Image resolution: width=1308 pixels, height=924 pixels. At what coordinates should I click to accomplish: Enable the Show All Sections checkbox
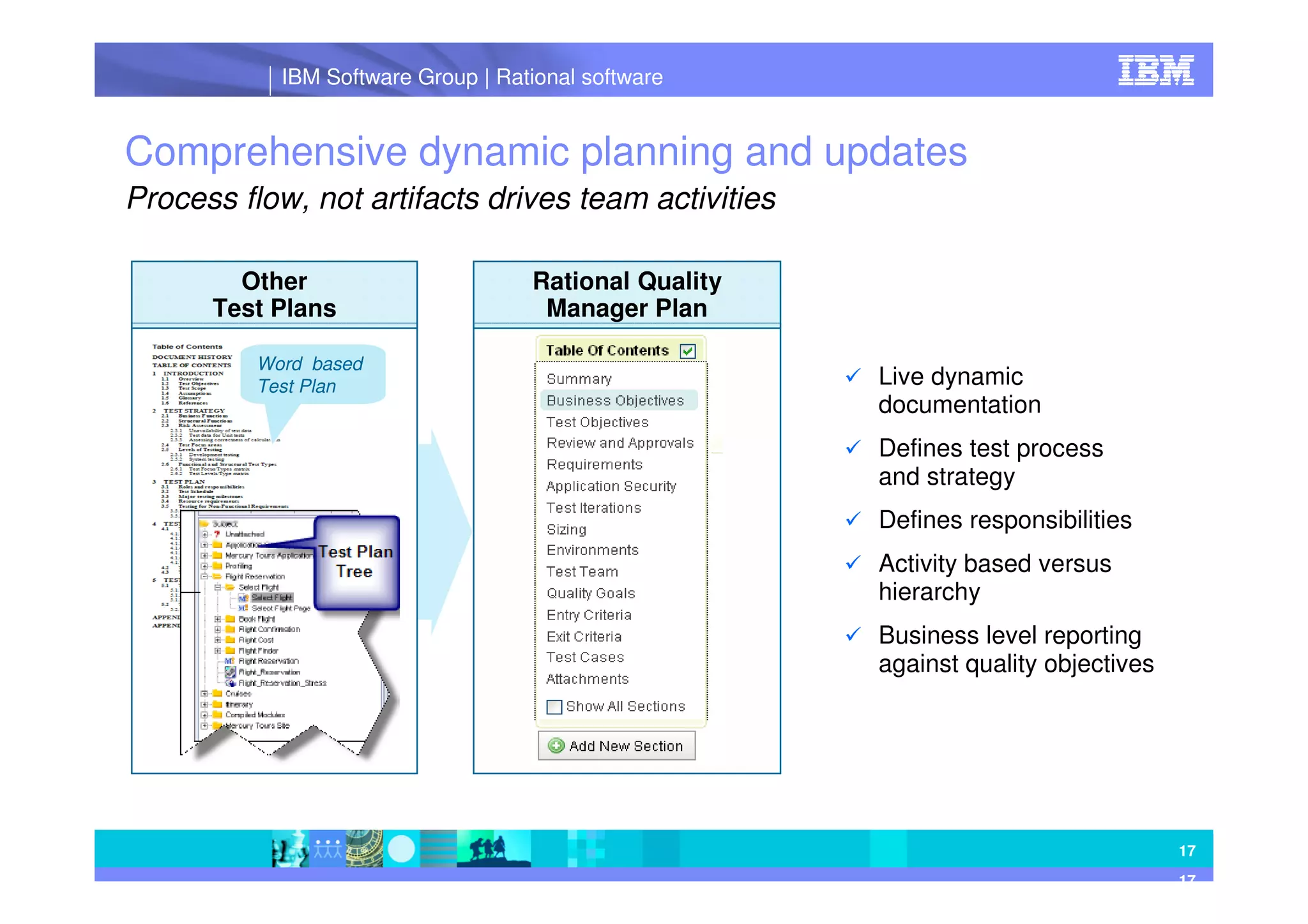554,707
